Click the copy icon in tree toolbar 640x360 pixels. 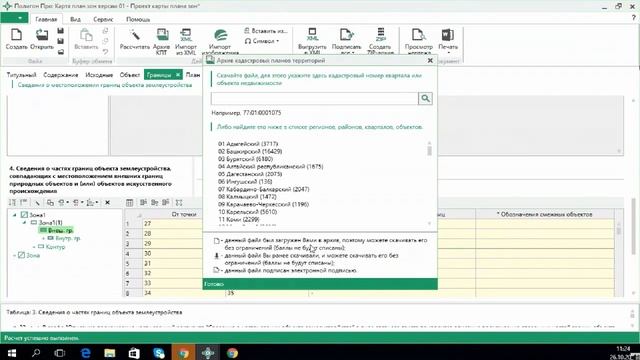[50, 202]
